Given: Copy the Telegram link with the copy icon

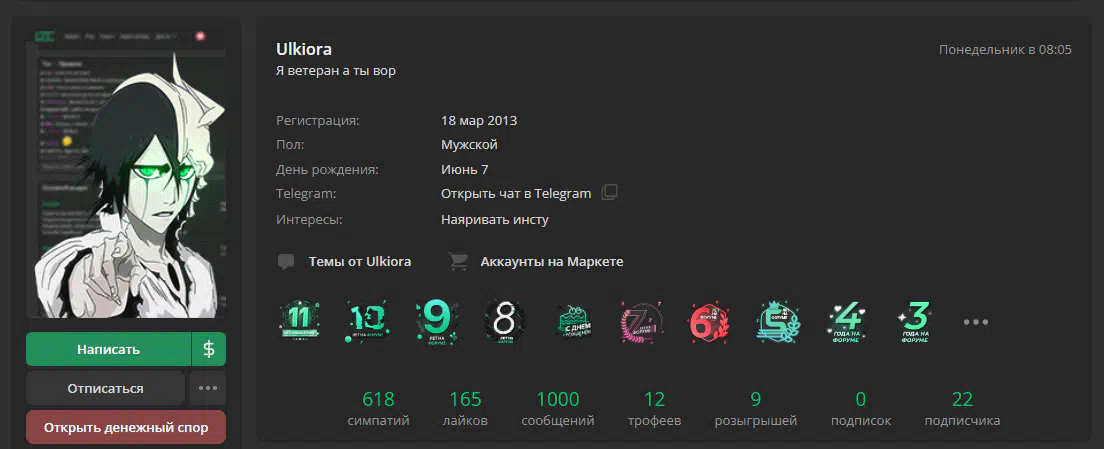Looking at the screenshot, I should tap(610, 193).
